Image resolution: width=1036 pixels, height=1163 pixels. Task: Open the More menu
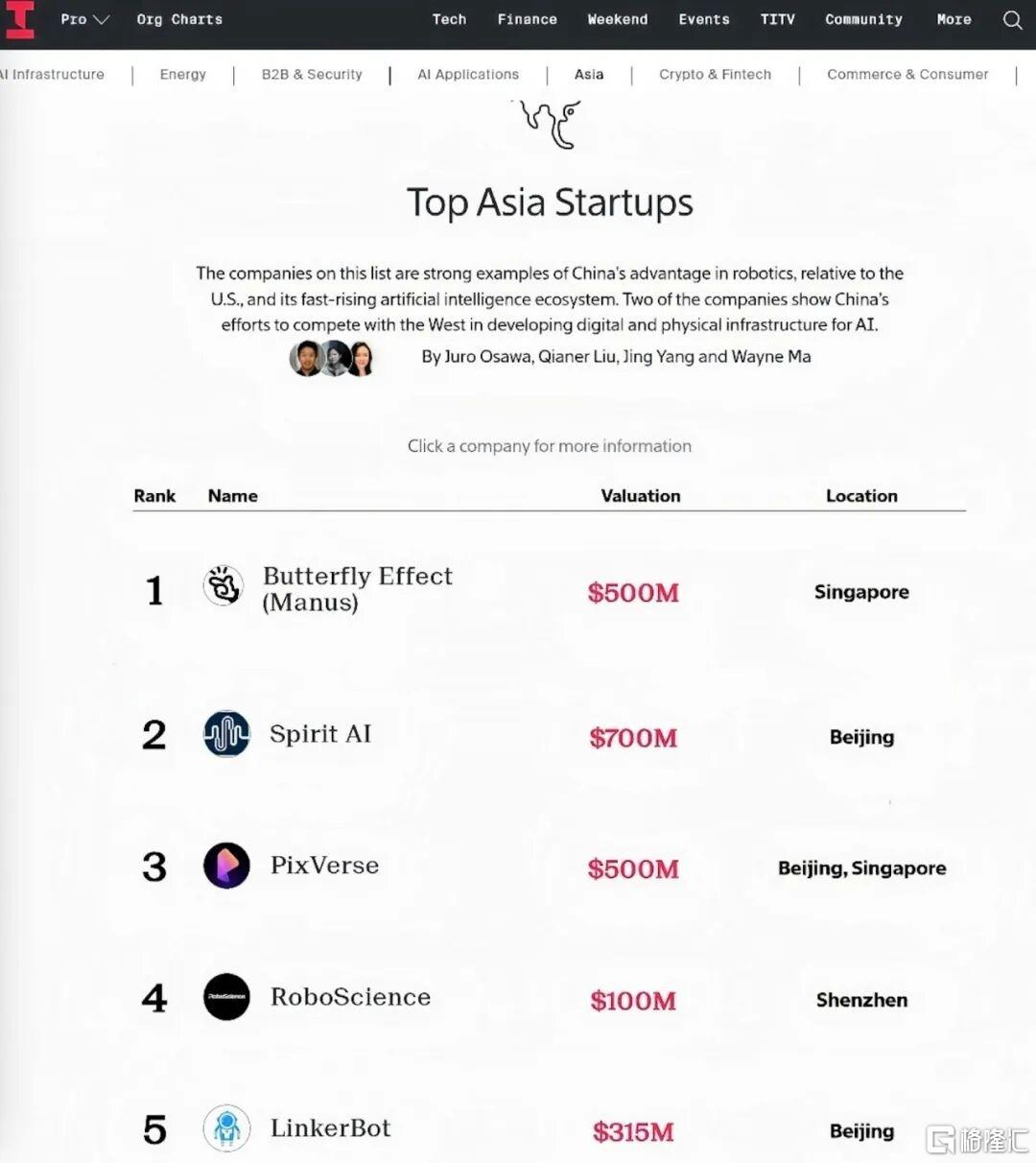coord(954,19)
